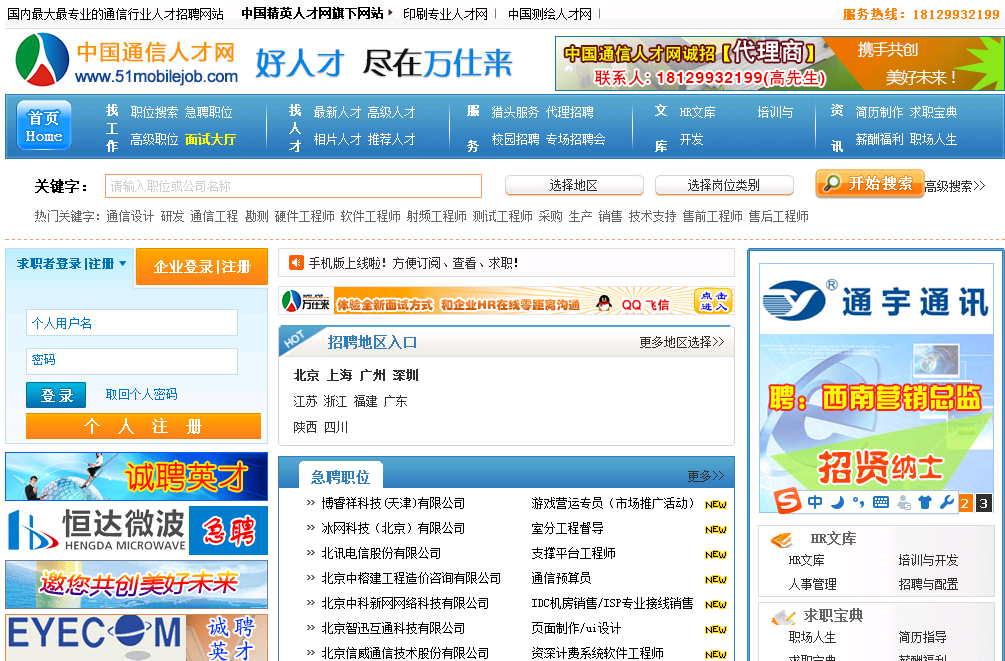
Task: Focus the 关键字 search input field
Action: tap(294, 186)
